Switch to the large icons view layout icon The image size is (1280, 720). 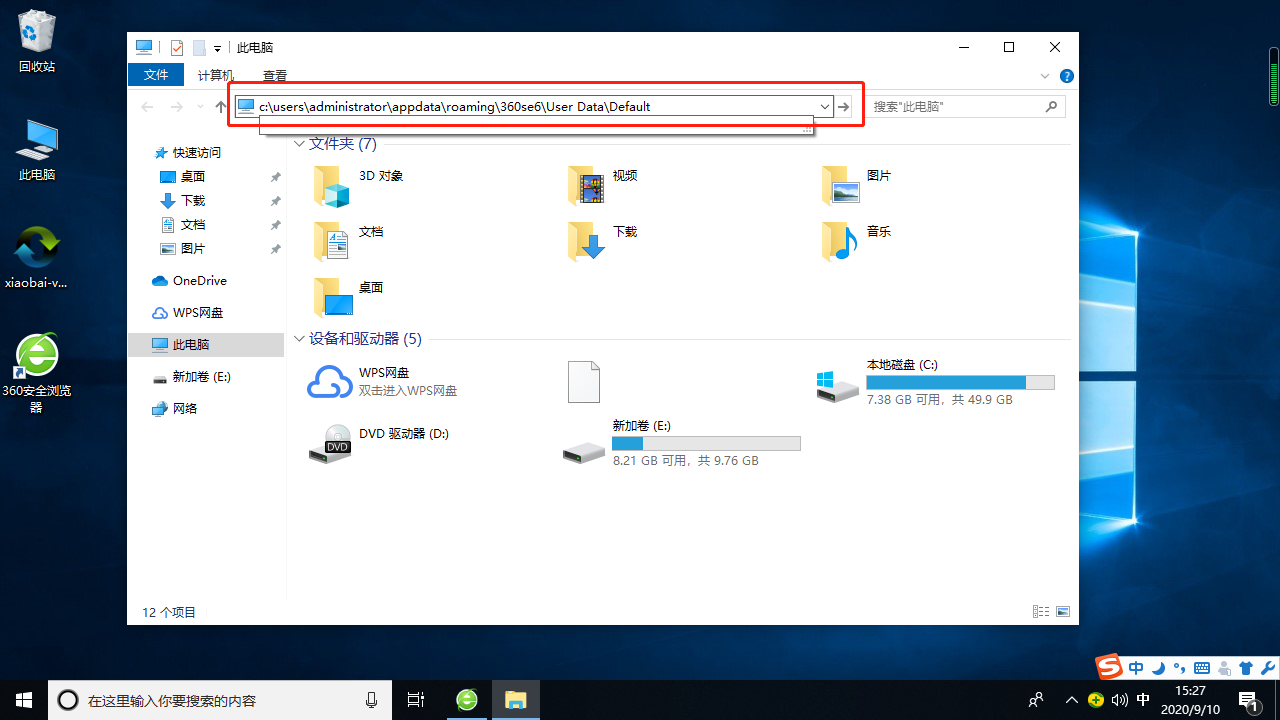coord(1063,612)
